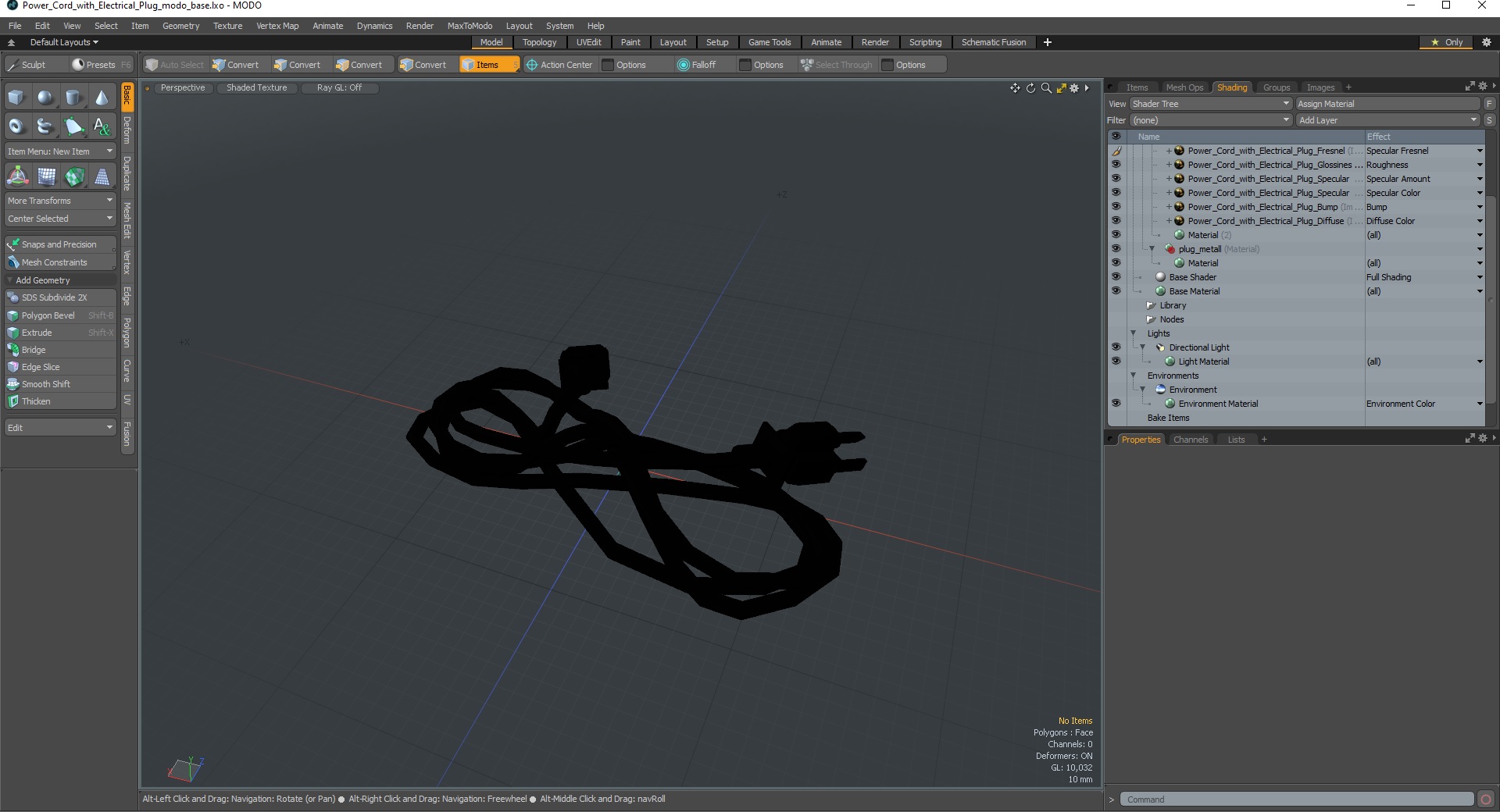Click the Assign Material button

[1387, 104]
